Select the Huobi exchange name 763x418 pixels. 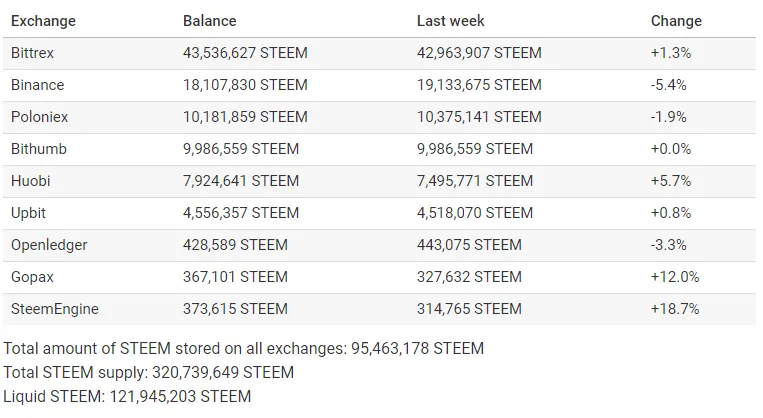31,181
